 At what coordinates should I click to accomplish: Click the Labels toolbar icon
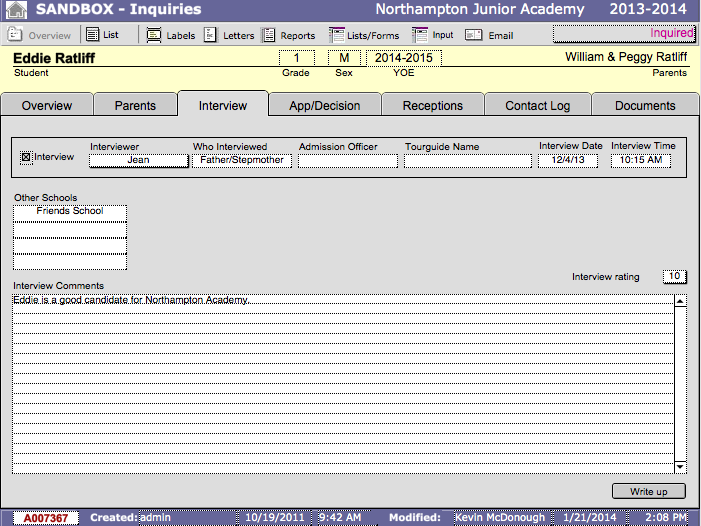coord(154,35)
